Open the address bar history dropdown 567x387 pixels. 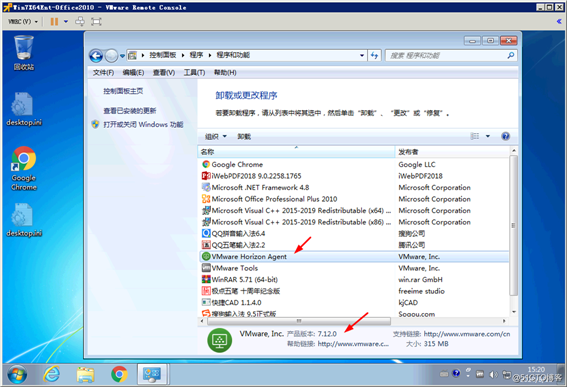pos(362,56)
